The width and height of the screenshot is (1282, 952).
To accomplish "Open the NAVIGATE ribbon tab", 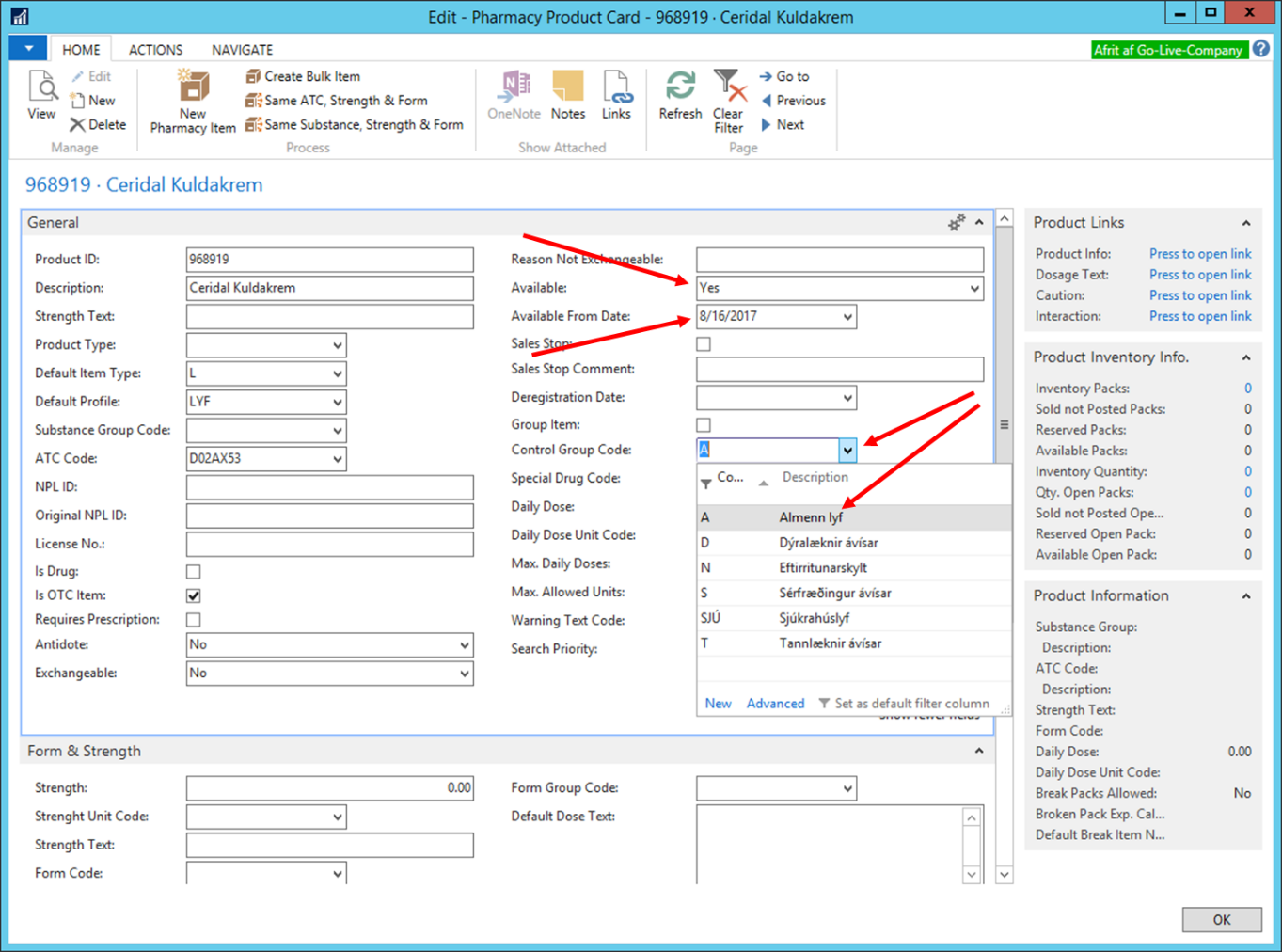I will [242, 50].
